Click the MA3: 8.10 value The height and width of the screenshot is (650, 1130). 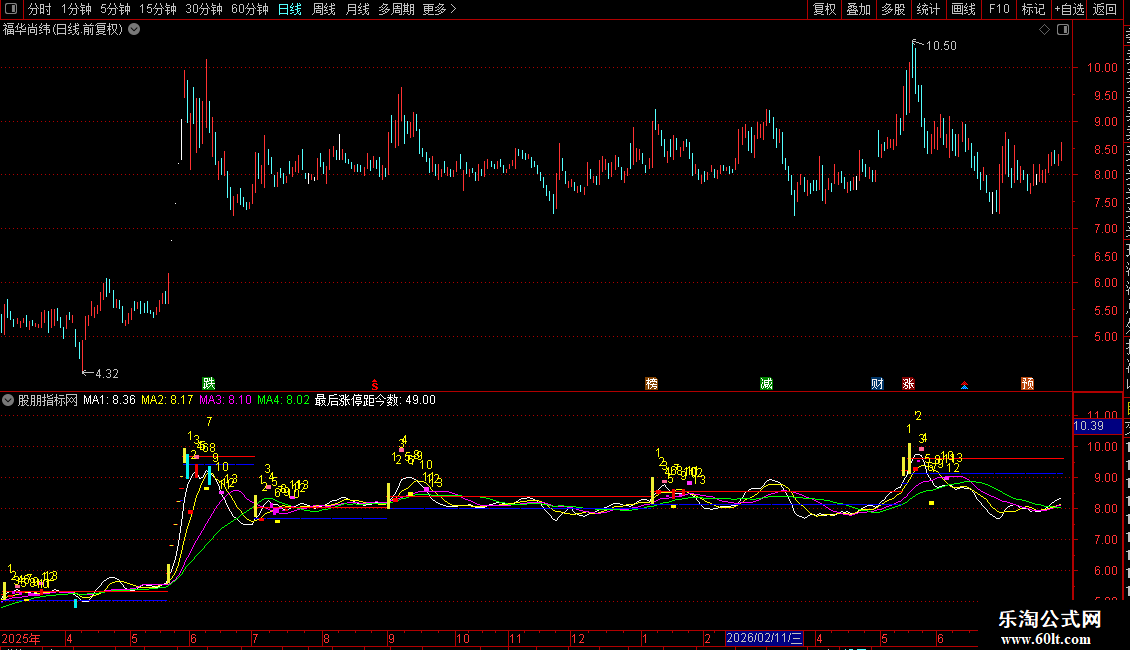(x=226, y=400)
